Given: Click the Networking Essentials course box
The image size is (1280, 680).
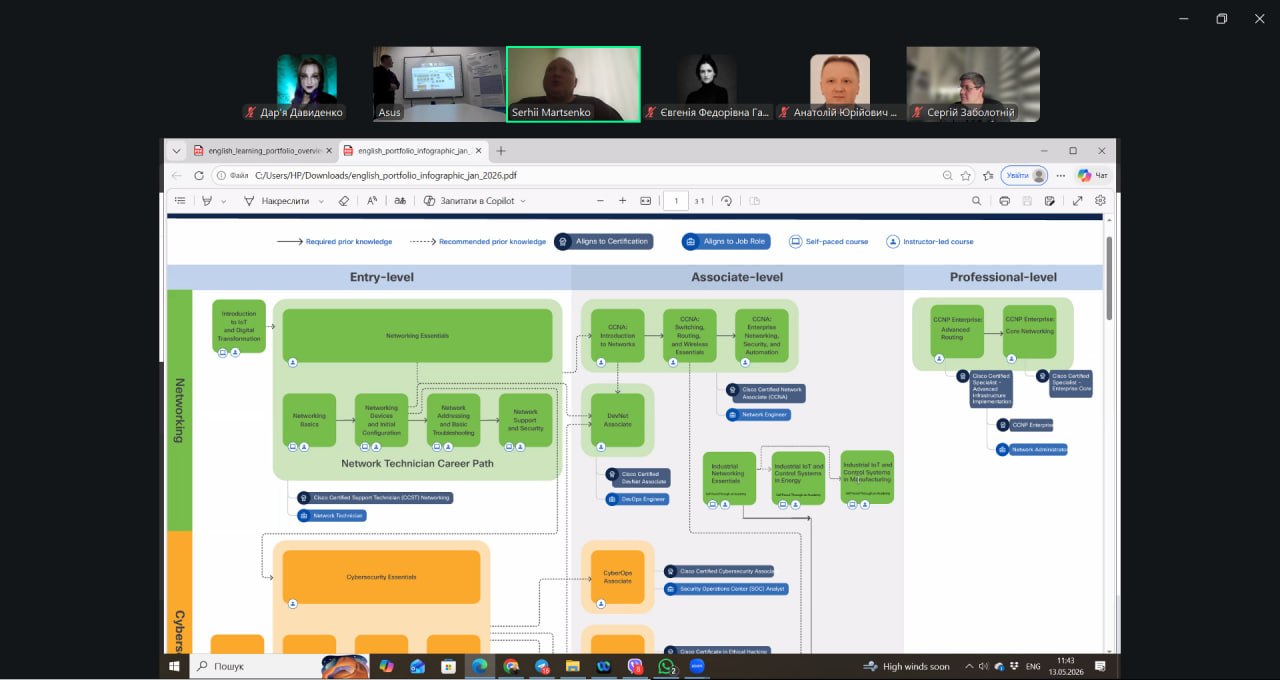Looking at the screenshot, I should click(417, 336).
